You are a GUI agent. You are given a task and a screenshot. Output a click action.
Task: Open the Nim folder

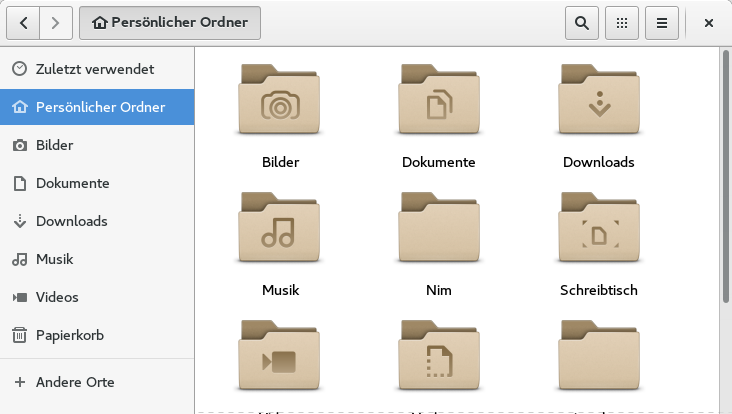pos(438,228)
